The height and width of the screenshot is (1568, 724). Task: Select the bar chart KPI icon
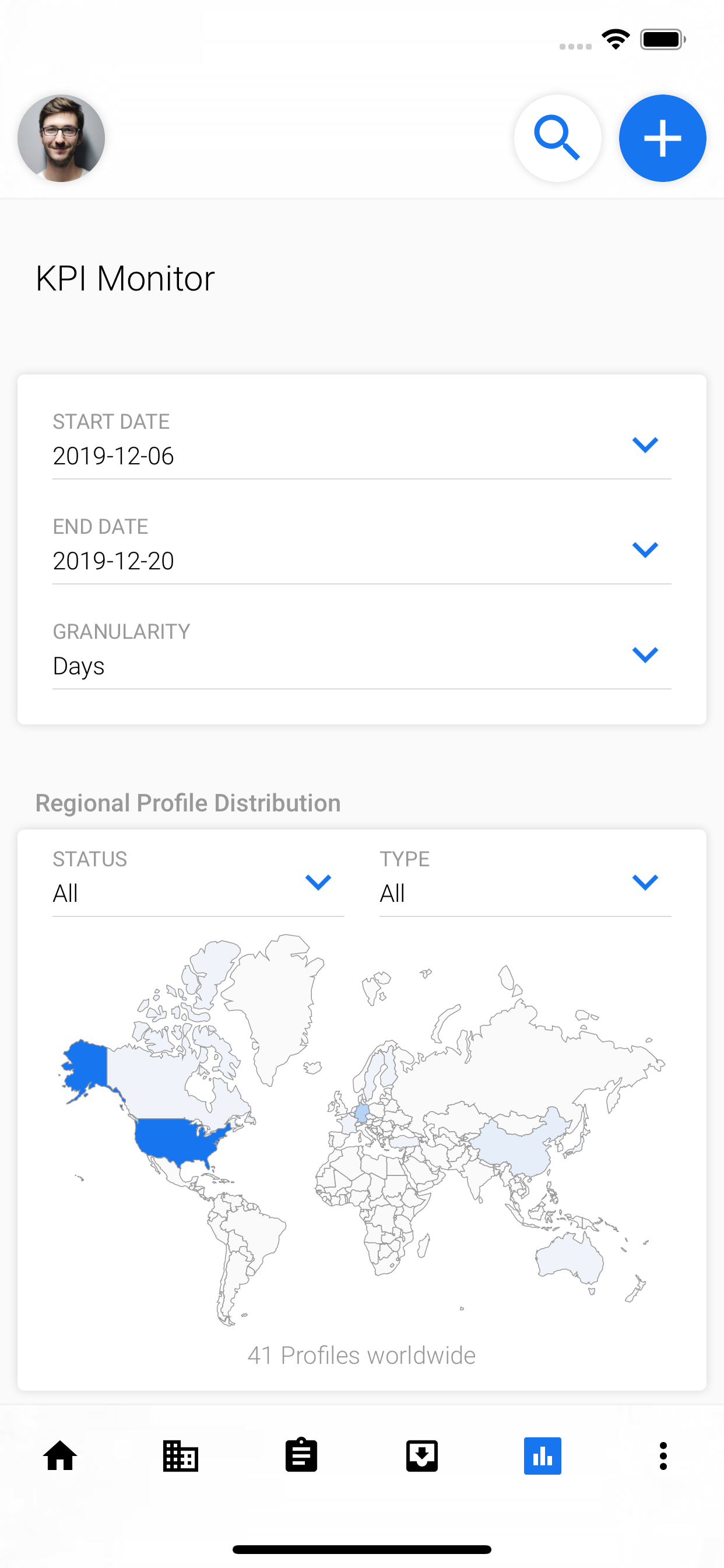[x=542, y=1455]
